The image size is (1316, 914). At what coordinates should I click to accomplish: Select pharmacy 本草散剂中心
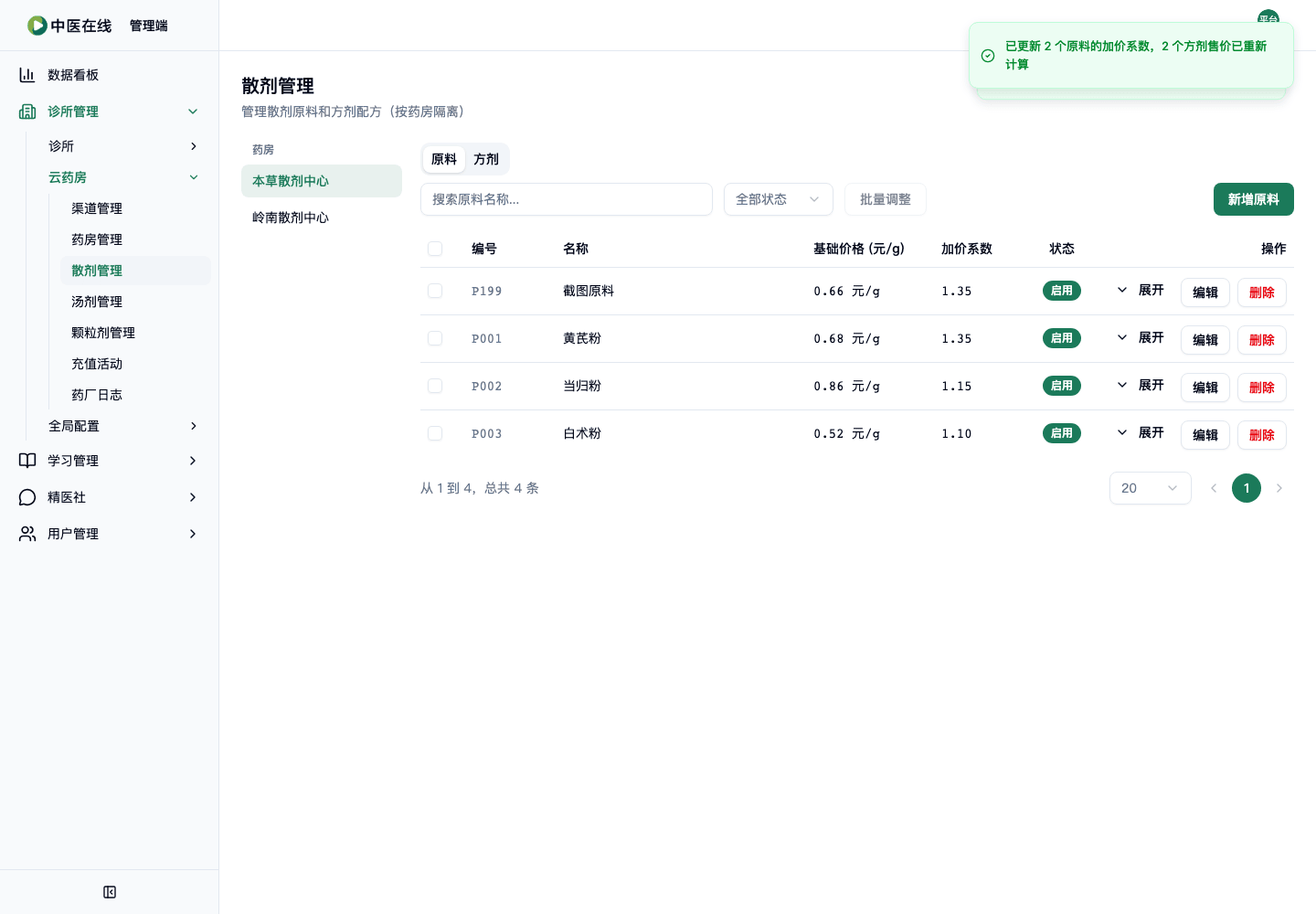click(x=322, y=181)
